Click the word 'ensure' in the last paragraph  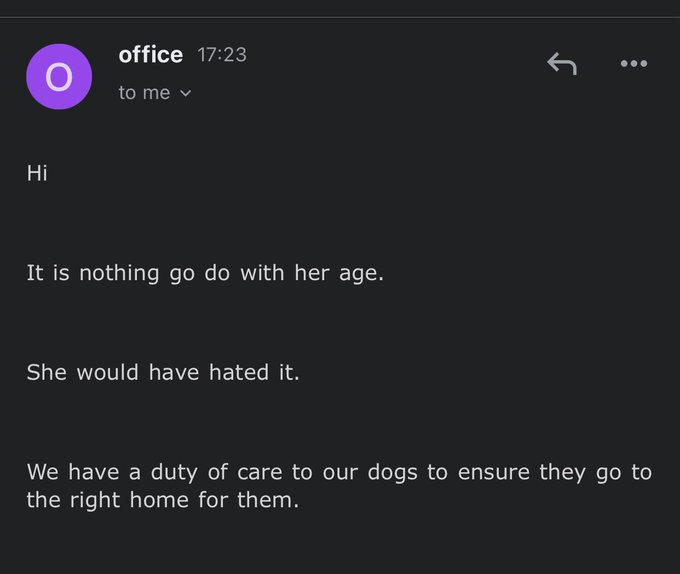[x=494, y=473]
